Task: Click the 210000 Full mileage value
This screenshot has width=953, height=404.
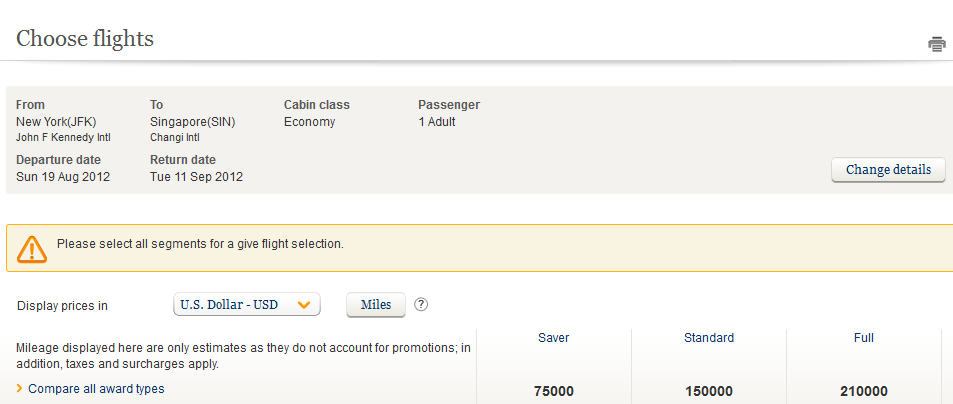Action: [864, 391]
